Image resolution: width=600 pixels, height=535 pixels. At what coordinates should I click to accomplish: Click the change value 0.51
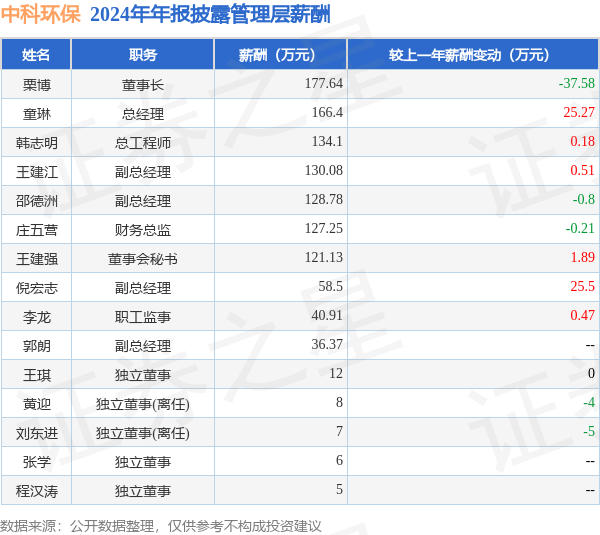(582, 170)
